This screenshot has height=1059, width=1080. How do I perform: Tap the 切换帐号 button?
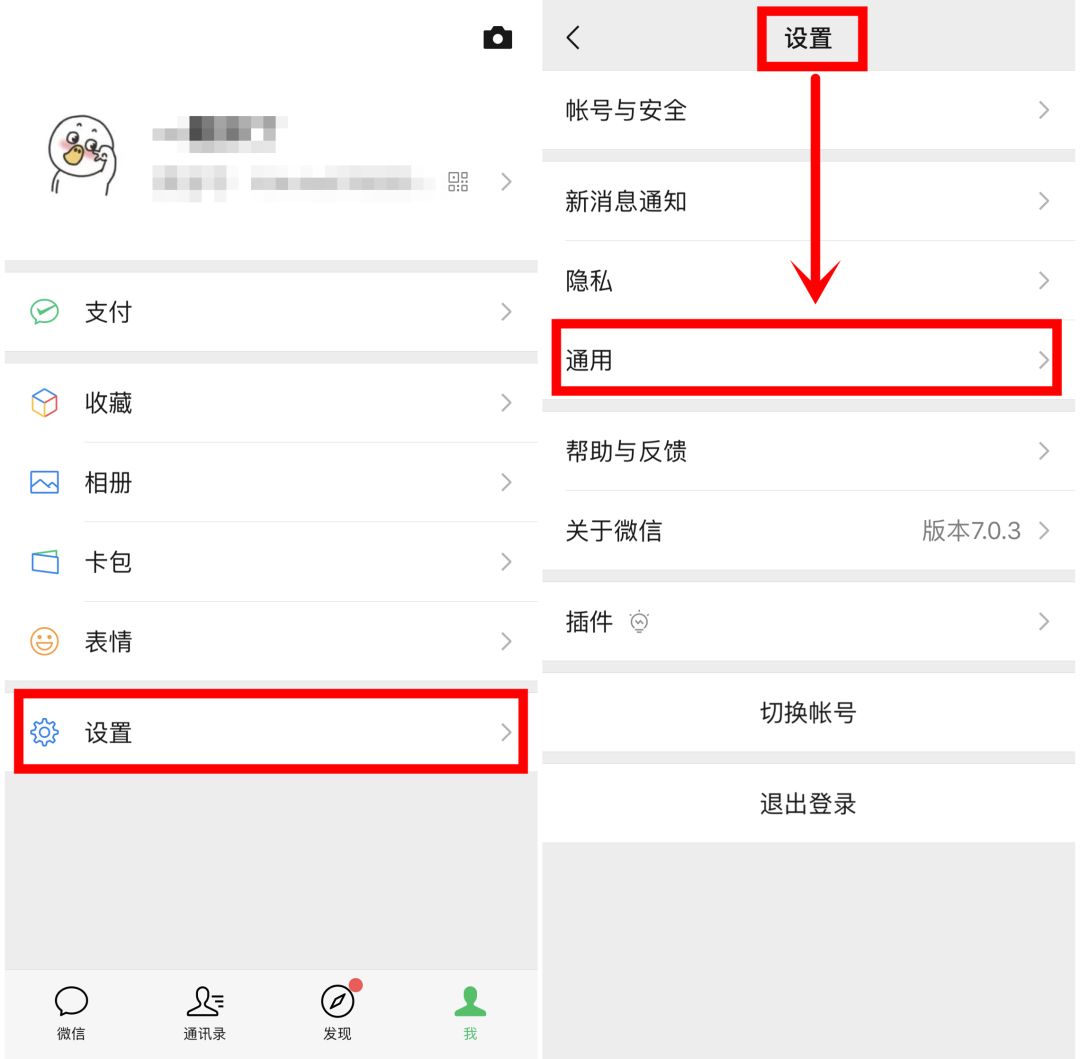click(x=809, y=713)
